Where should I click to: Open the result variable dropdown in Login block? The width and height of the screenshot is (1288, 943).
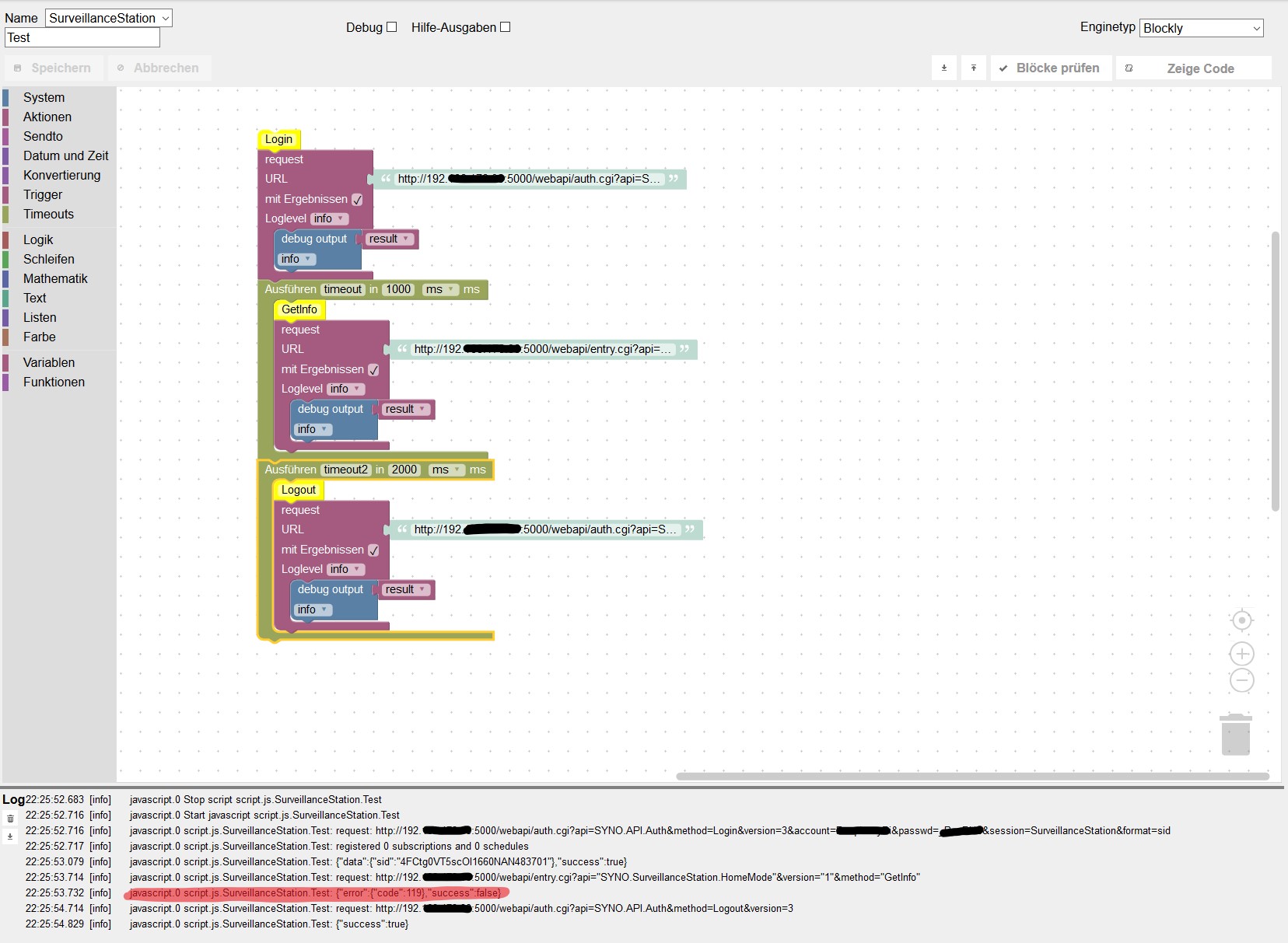[390, 239]
